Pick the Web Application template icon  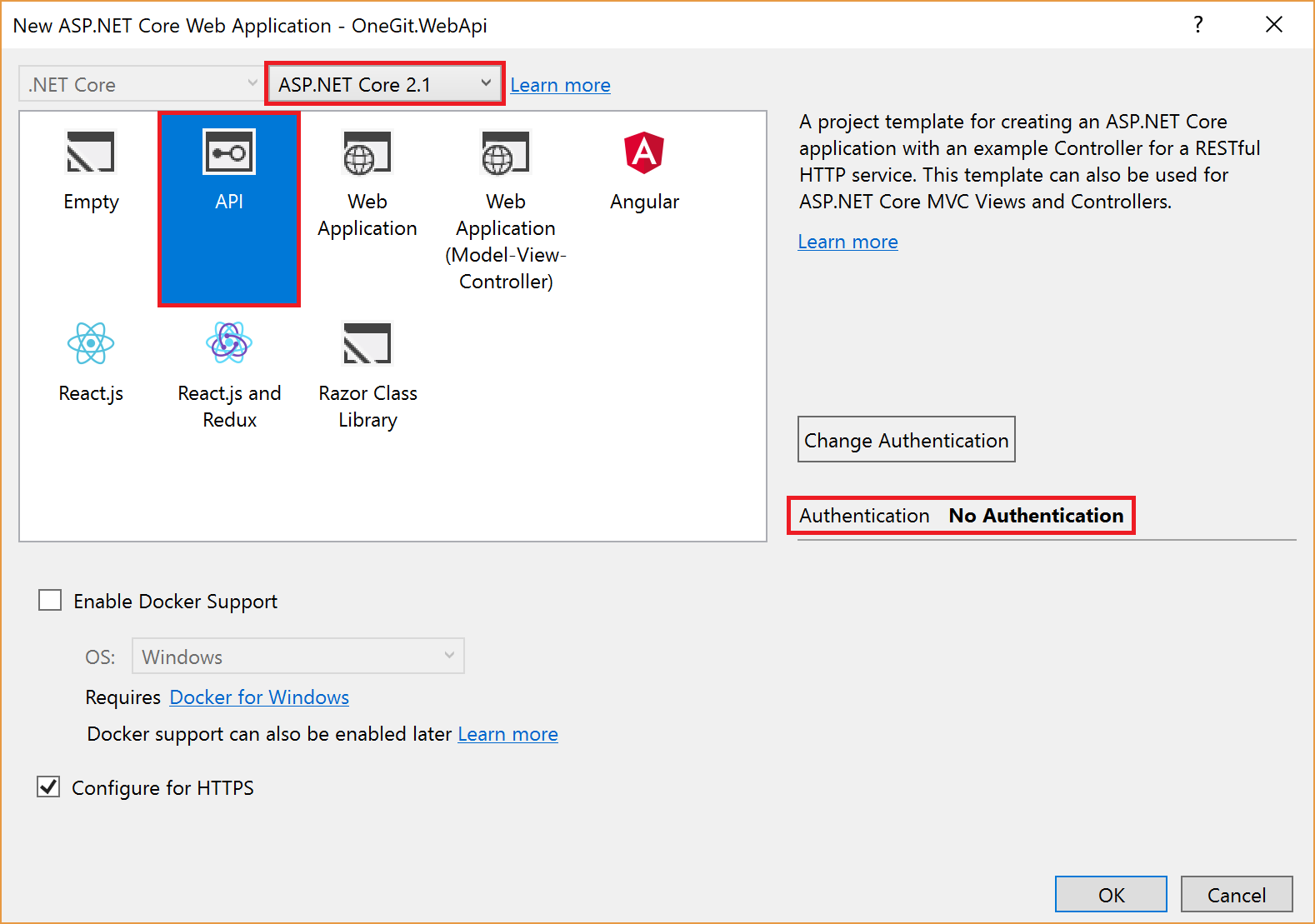[367, 153]
